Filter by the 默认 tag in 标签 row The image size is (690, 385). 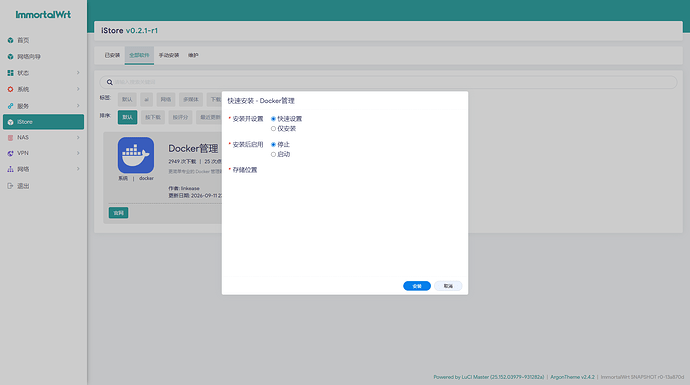(127, 99)
